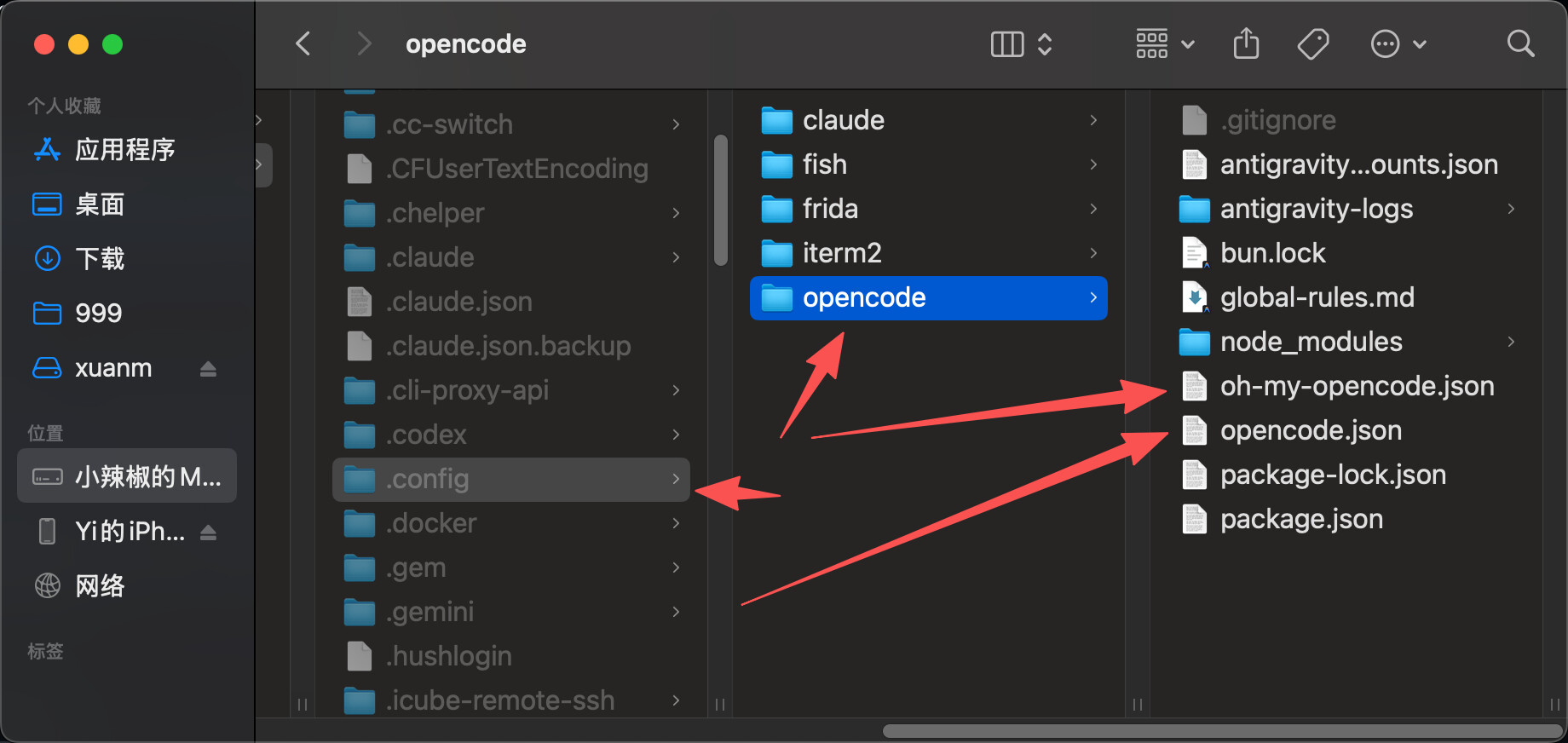Click the vertical scrollbar in first column
Screen dimensions: 1568x743
(x=721, y=200)
